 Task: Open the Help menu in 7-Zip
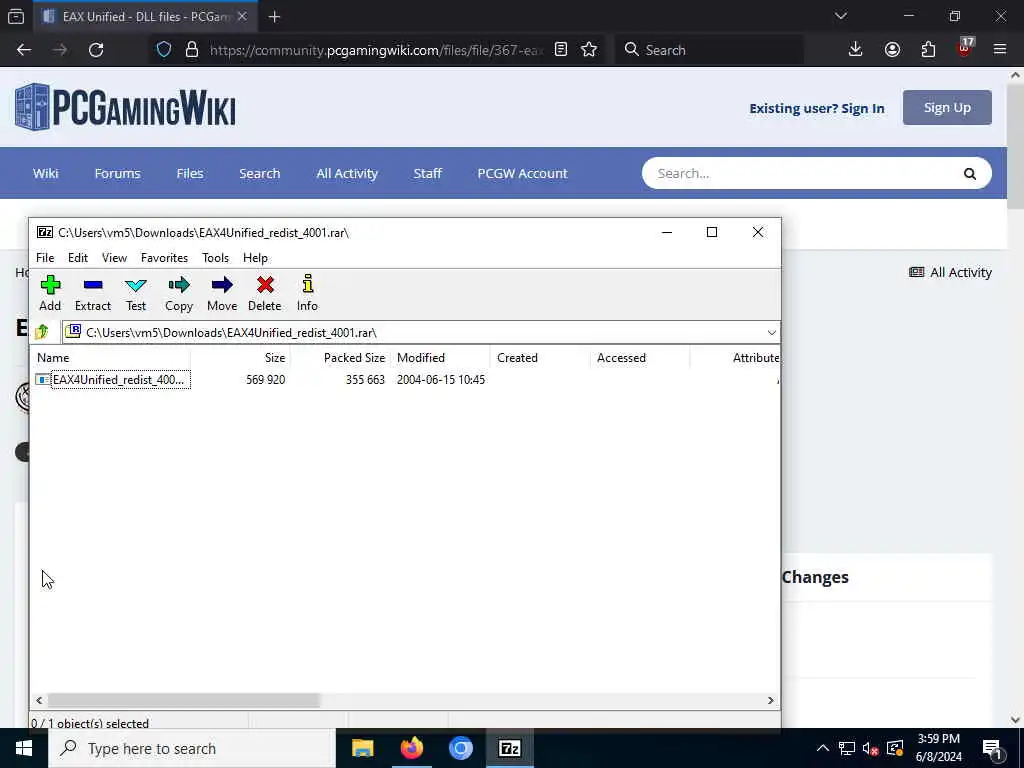tap(255, 258)
